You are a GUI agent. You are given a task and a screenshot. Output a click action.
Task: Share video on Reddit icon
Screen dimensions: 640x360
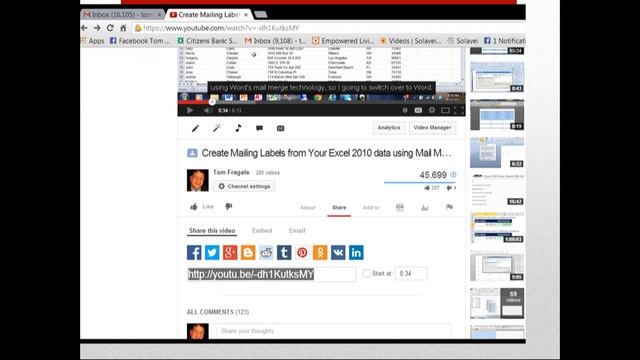(266, 253)
